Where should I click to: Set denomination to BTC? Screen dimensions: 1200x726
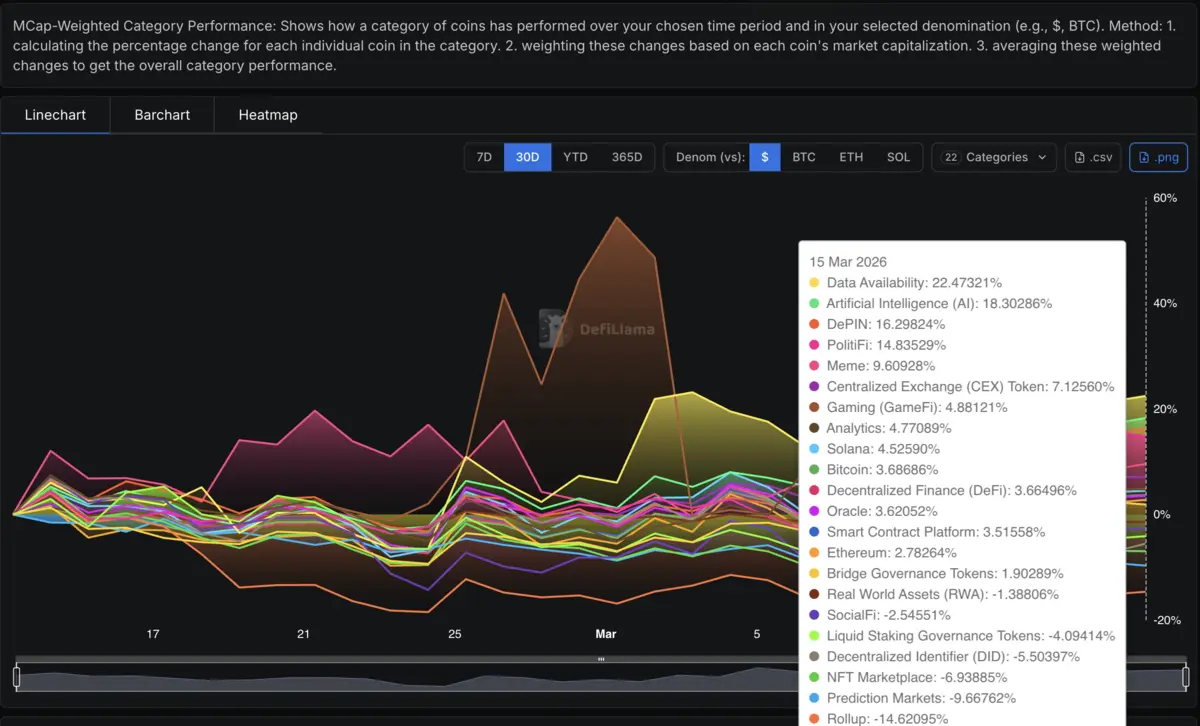coord(803,157)
